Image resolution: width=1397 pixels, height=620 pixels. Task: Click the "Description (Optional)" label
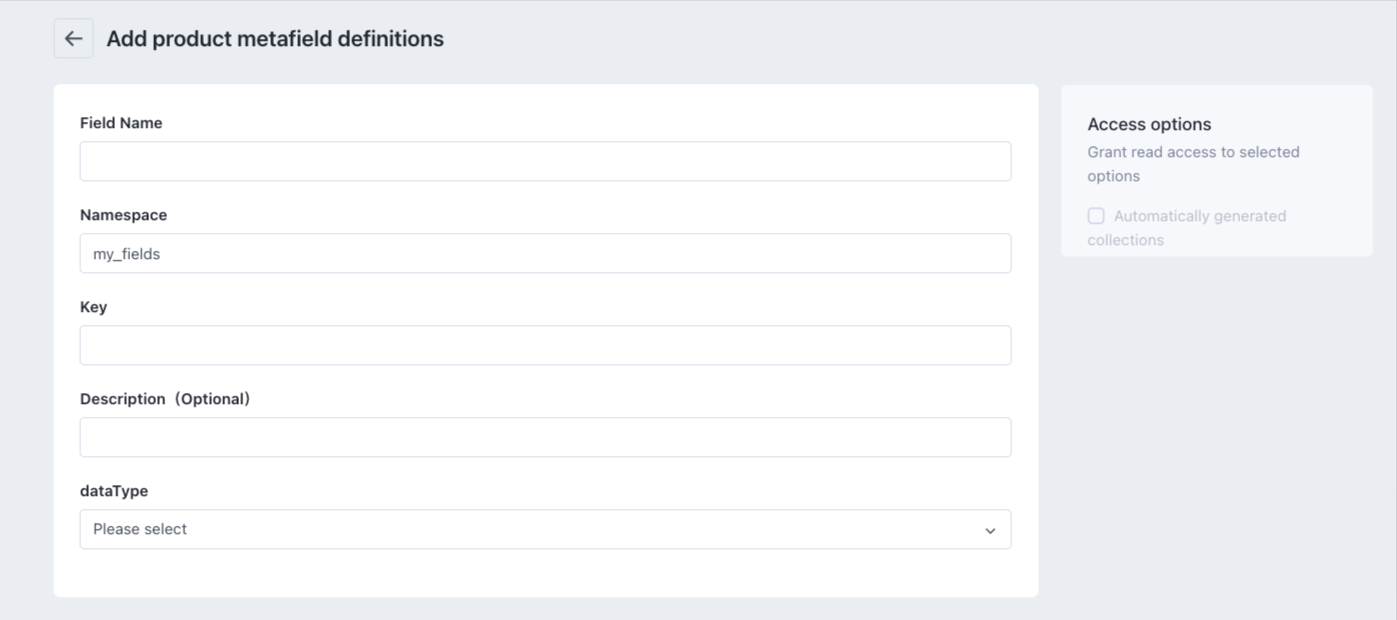pos(165,399)
